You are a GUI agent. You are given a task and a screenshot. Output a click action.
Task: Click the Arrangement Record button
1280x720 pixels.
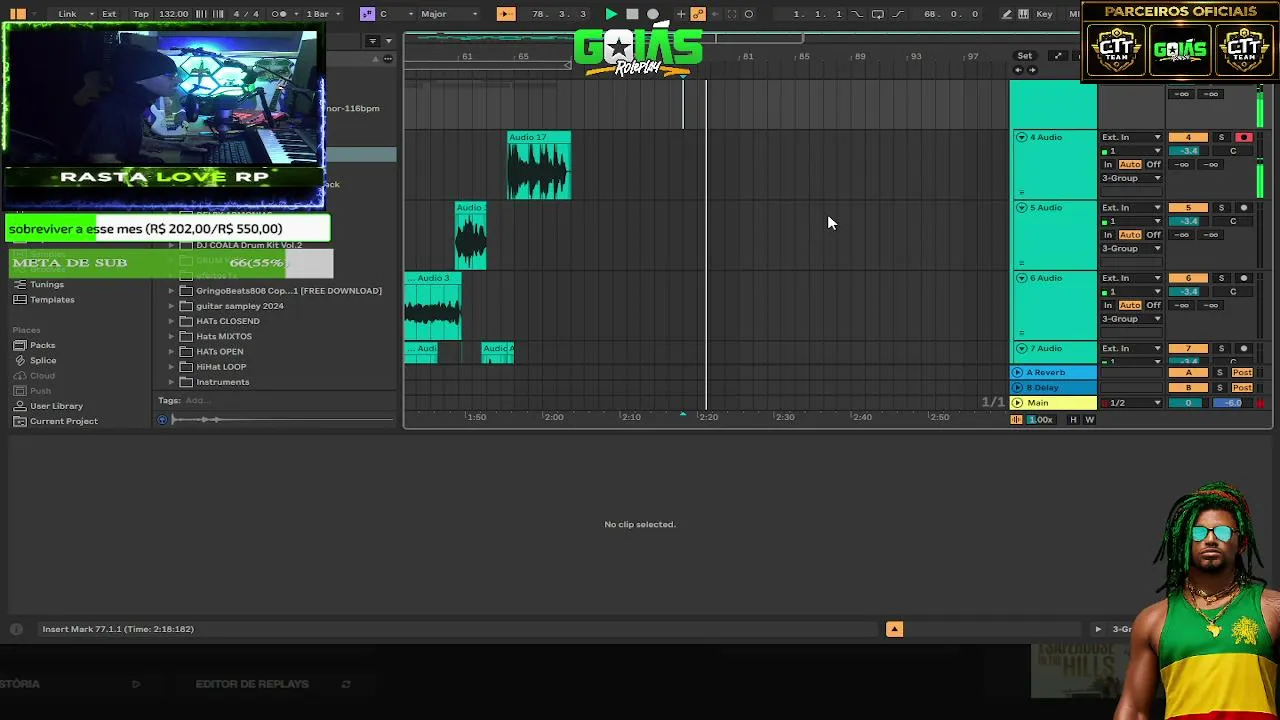coord(653,14)
